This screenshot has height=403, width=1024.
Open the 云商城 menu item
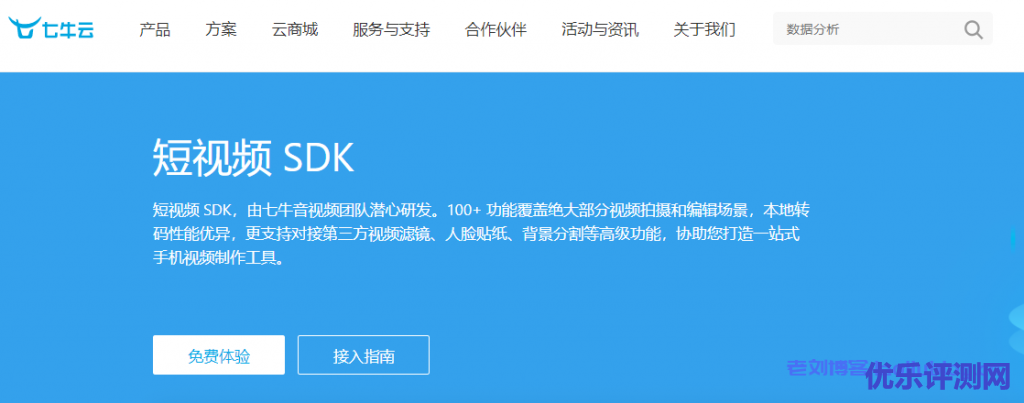click(295, 29)
